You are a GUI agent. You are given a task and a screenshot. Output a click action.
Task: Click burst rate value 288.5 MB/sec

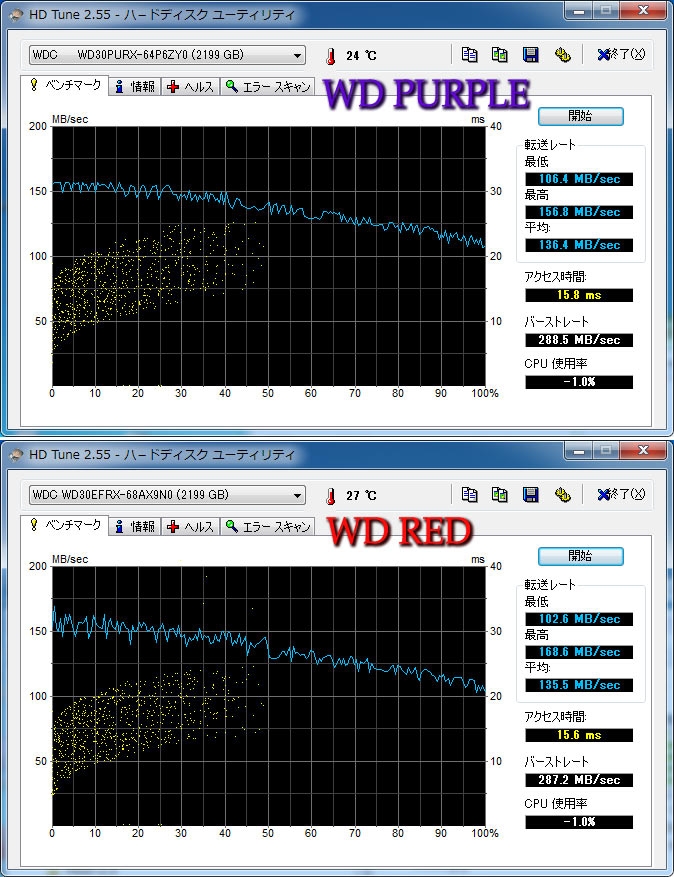coord(579,340)
